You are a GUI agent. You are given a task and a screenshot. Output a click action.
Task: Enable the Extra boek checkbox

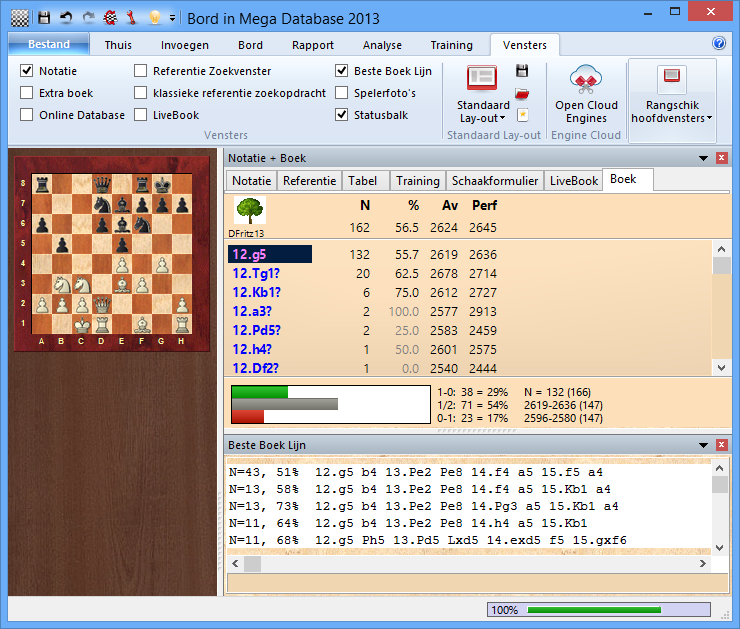coord(26,93)
